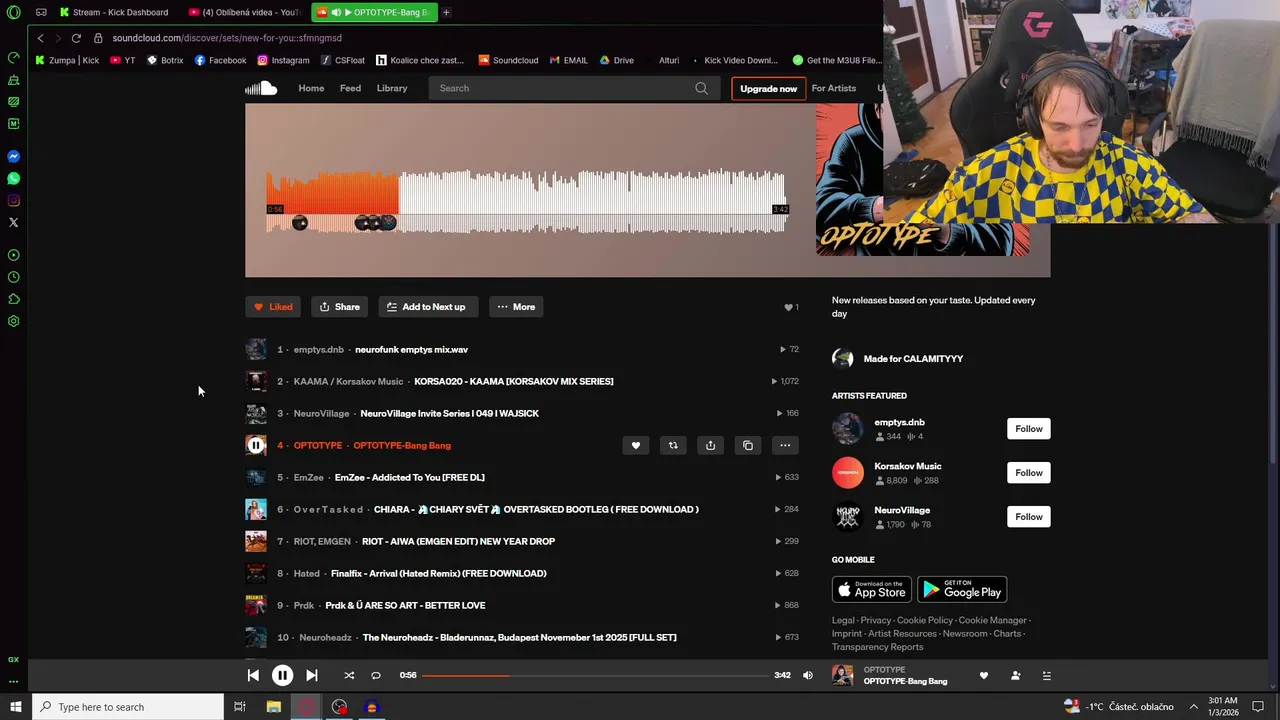Skip to the previous track
The image size is (1280, 720).
point(253,675)
